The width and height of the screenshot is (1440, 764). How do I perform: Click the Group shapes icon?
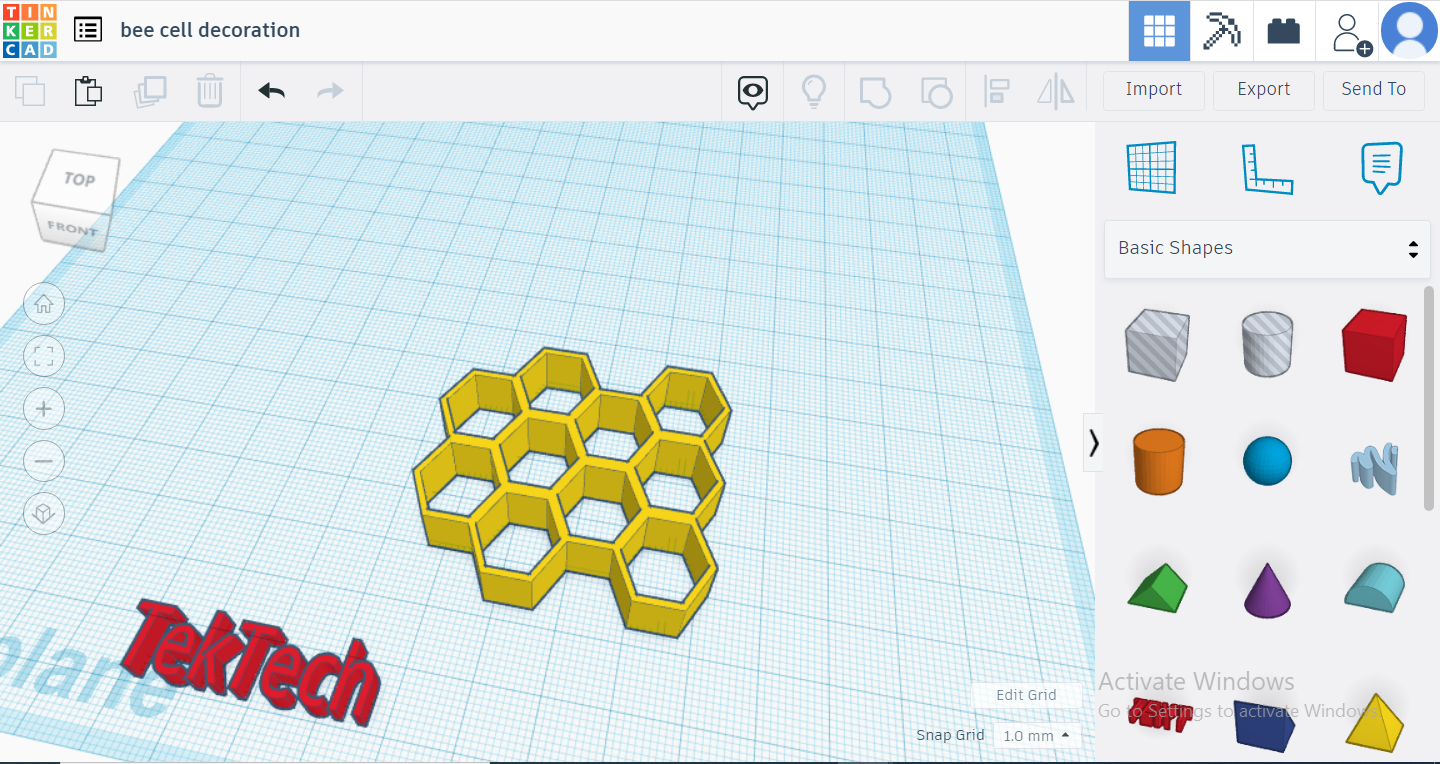(875, 91)
